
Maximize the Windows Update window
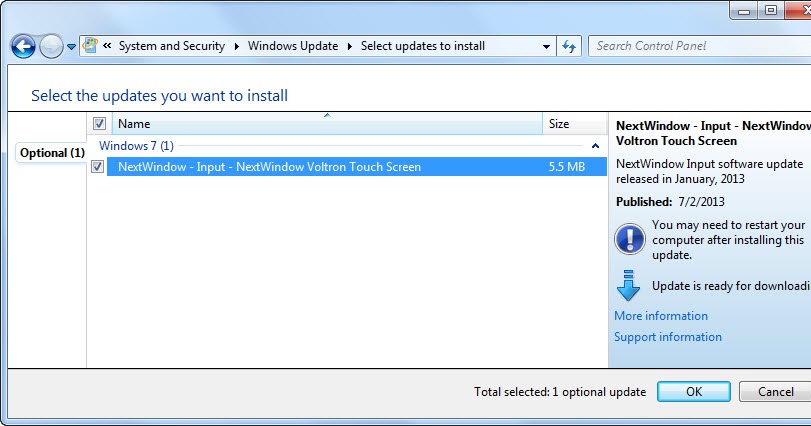(771, 10)
